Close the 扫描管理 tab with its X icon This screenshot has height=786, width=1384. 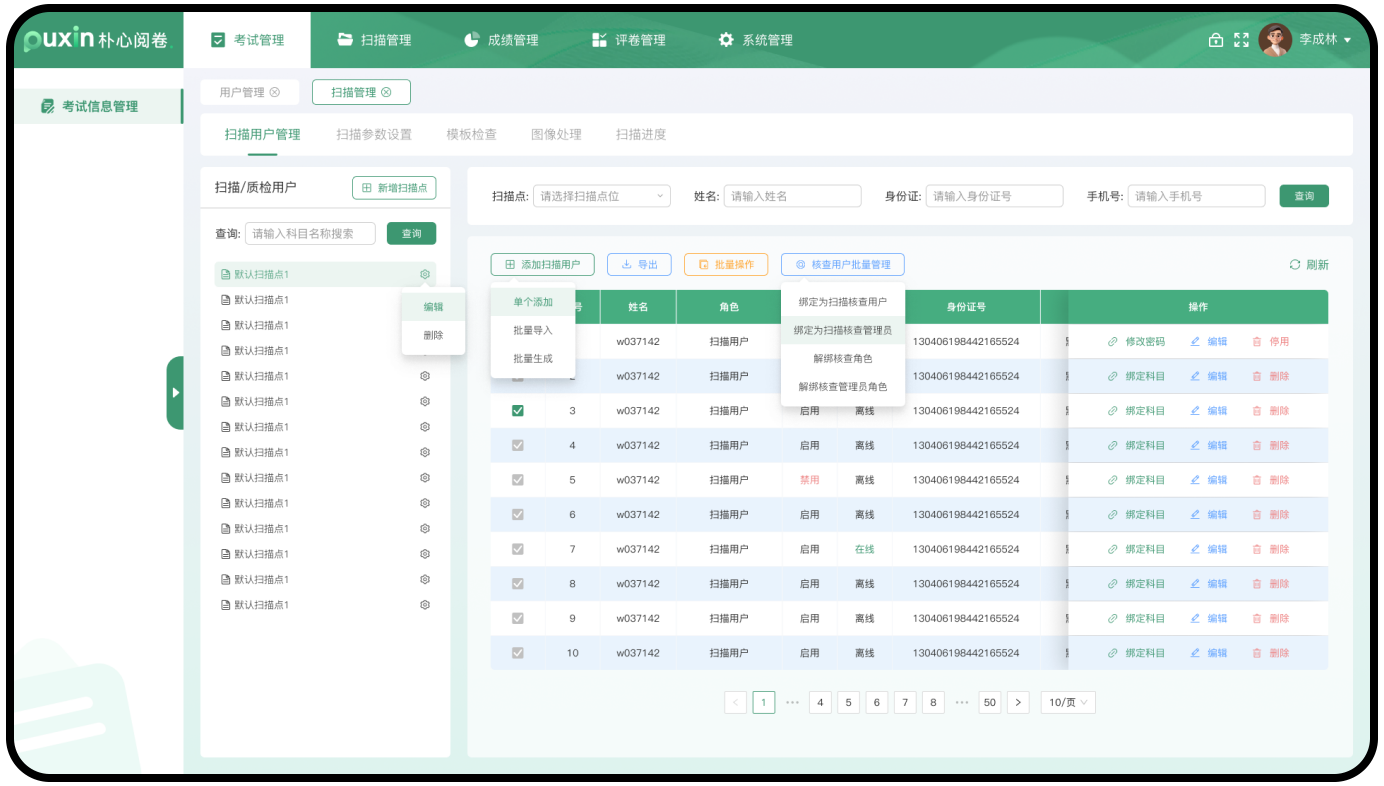point(386,92)
